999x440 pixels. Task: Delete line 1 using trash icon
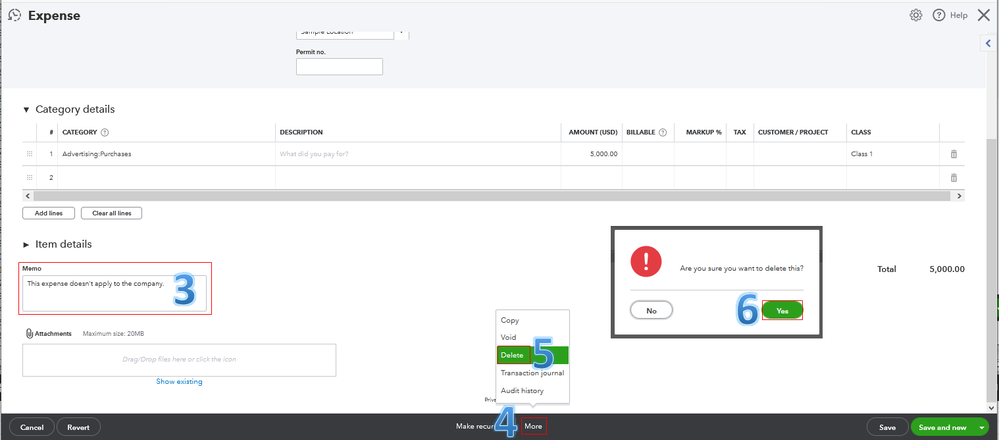point(954,154)
